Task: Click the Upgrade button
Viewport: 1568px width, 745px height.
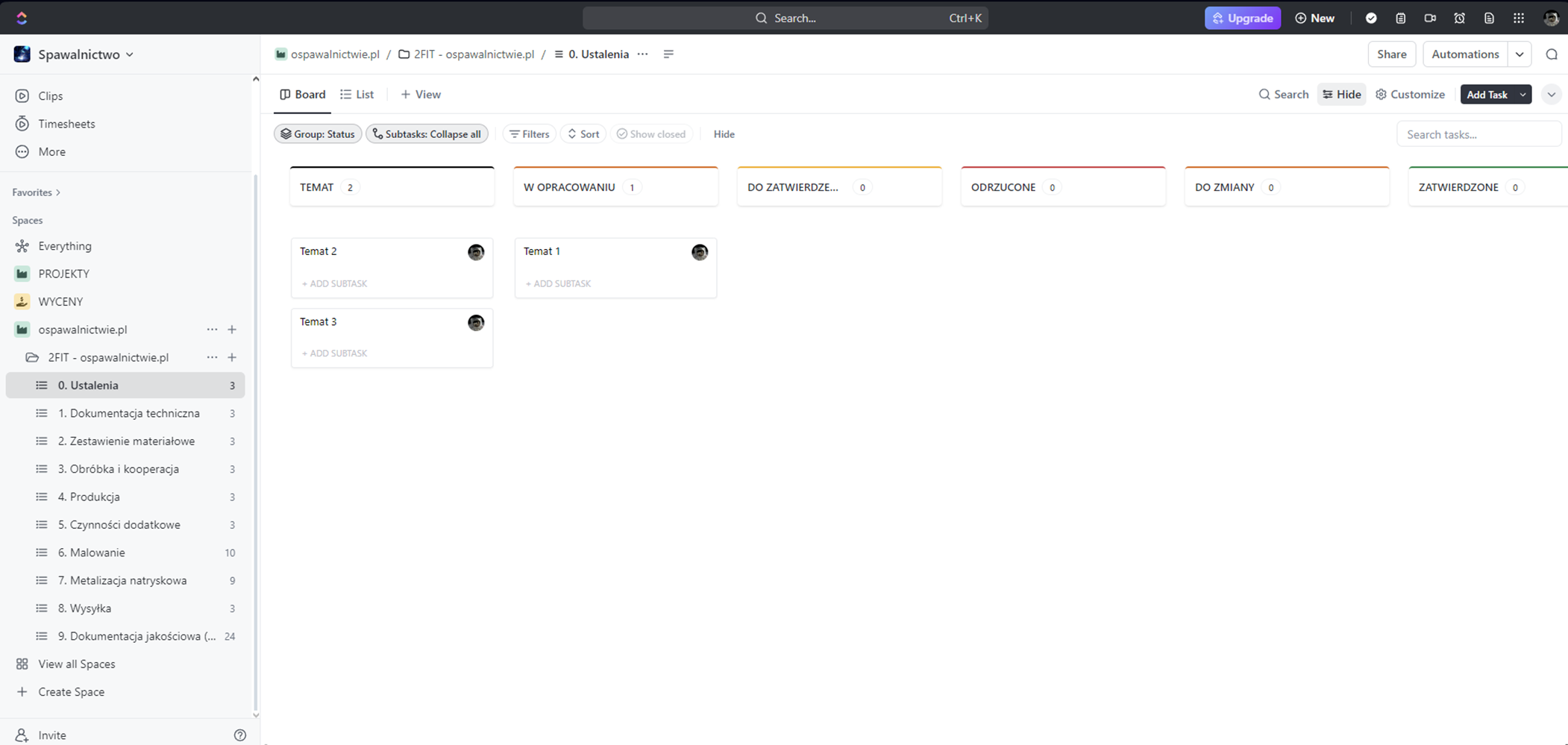Action: coord(1242,18)
